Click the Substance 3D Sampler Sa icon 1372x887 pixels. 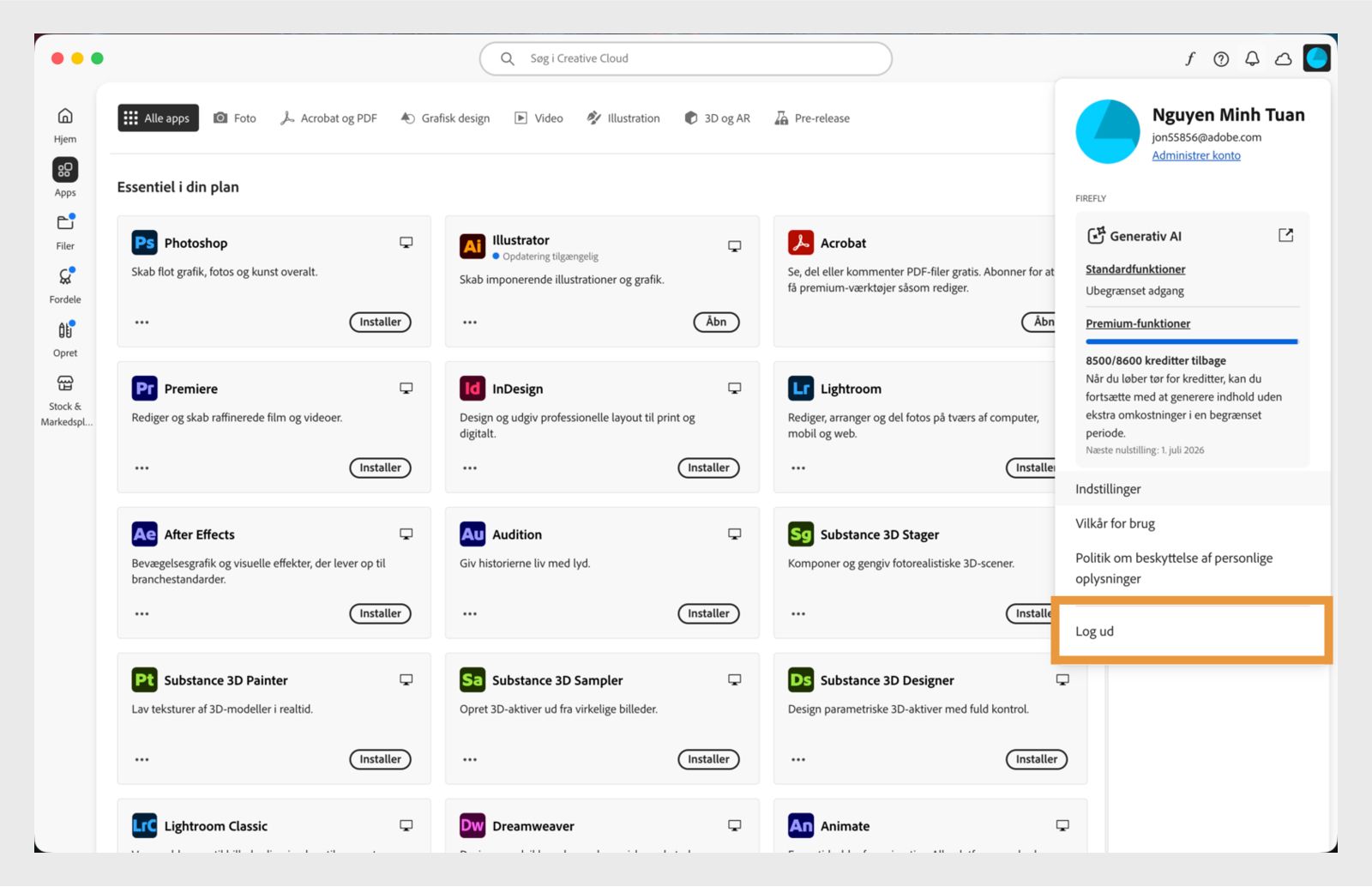472,680
